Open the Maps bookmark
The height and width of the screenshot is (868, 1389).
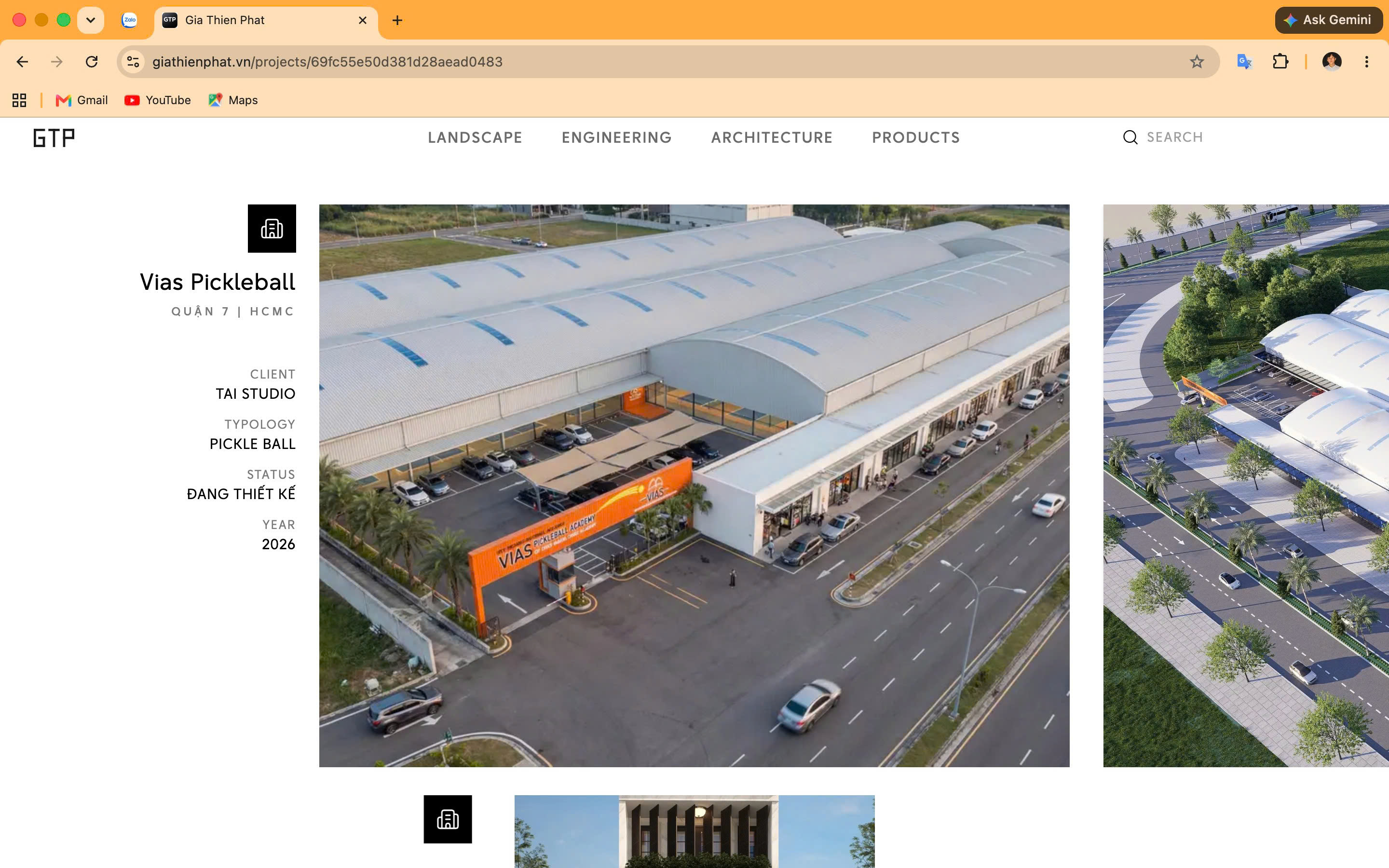coord(233,100)
